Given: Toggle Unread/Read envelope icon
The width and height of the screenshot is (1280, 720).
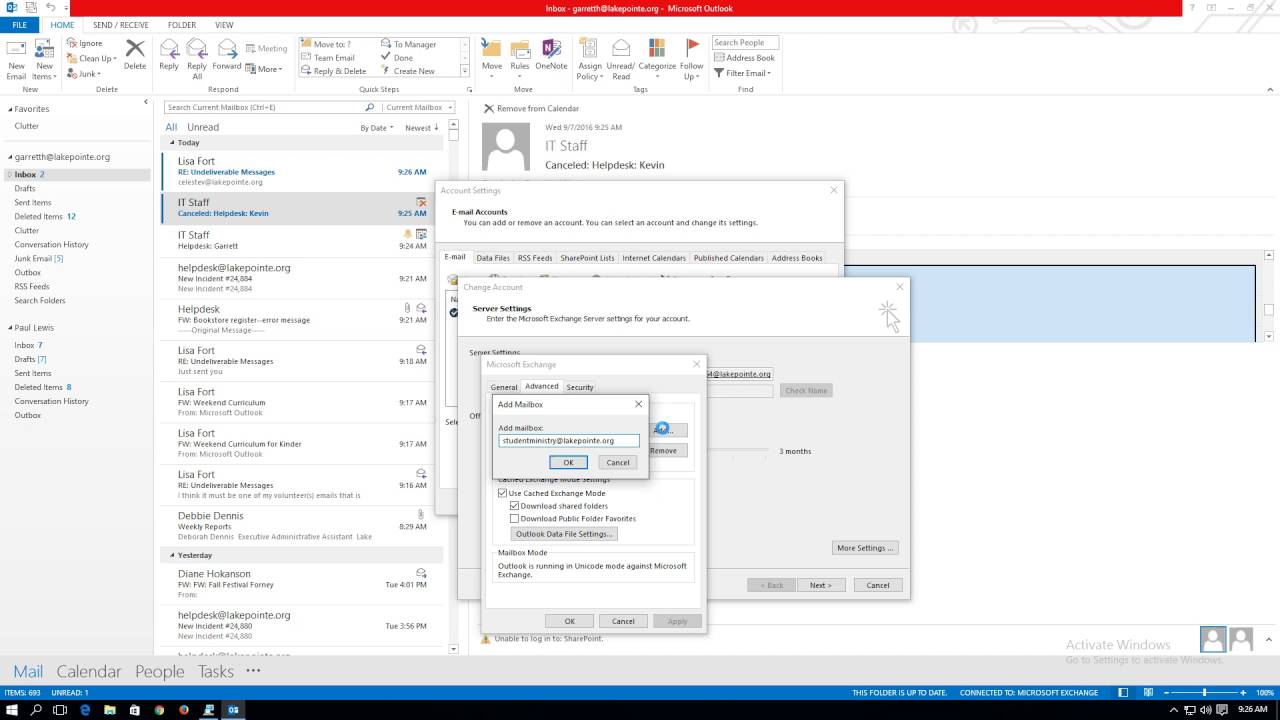Looking at the screenshot, I should pos(621,49).
